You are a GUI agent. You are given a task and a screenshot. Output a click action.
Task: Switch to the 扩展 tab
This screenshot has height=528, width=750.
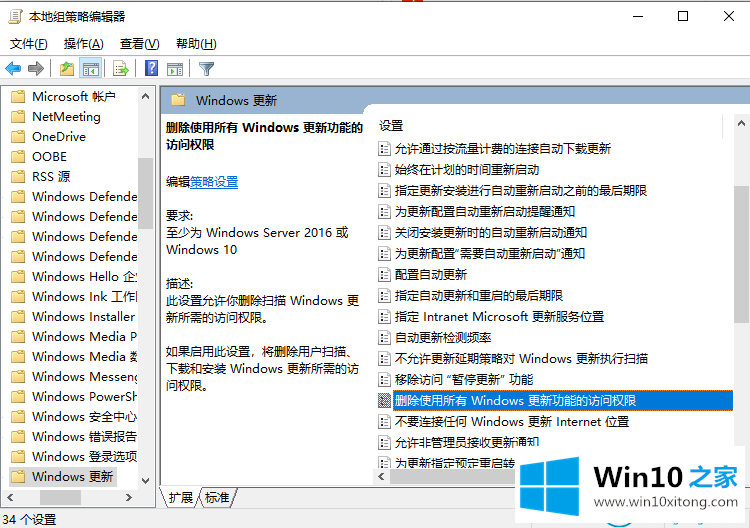[180, 498]
